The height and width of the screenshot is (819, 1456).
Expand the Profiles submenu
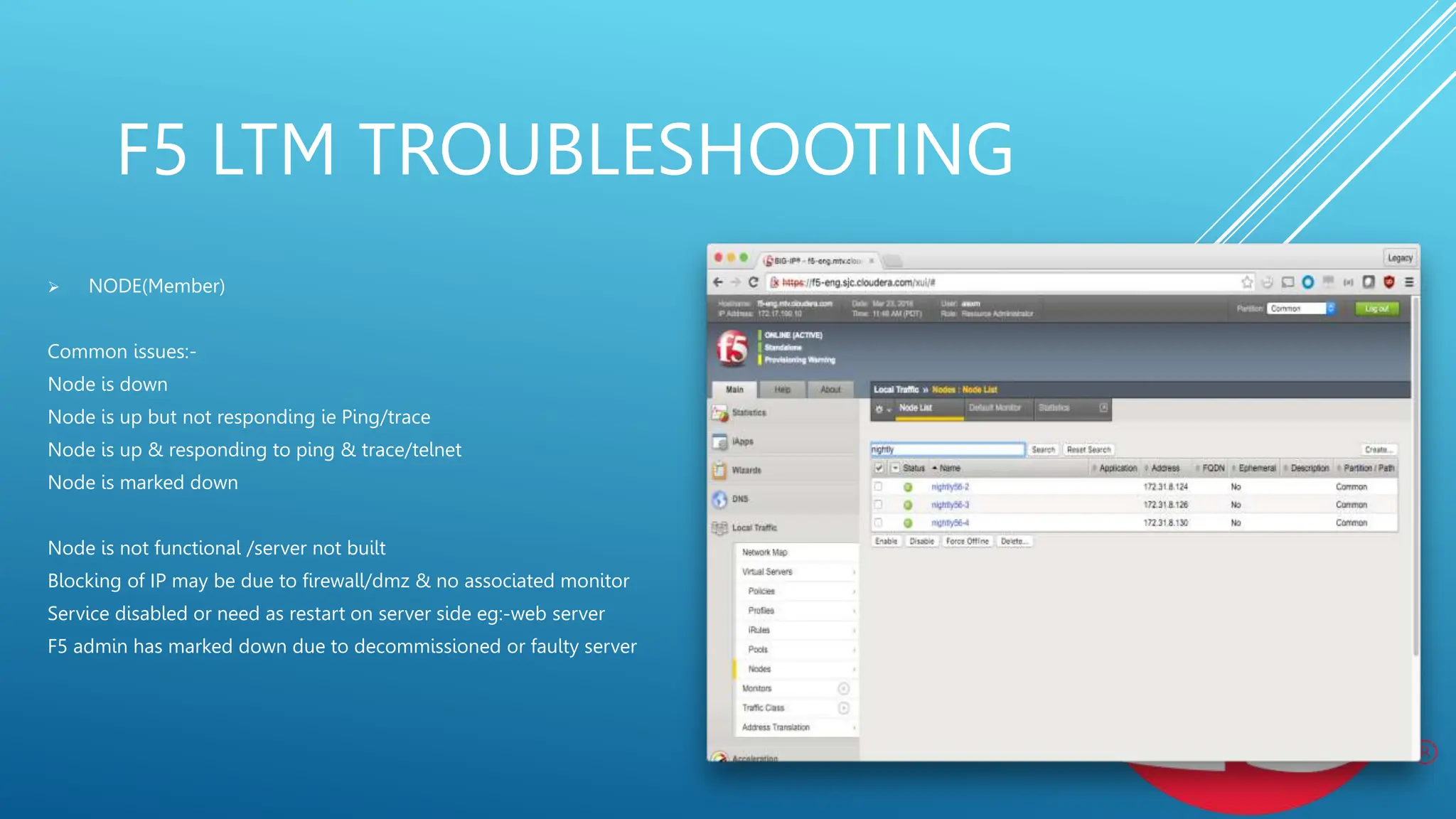pyautogui.click(x=854, y=611)
